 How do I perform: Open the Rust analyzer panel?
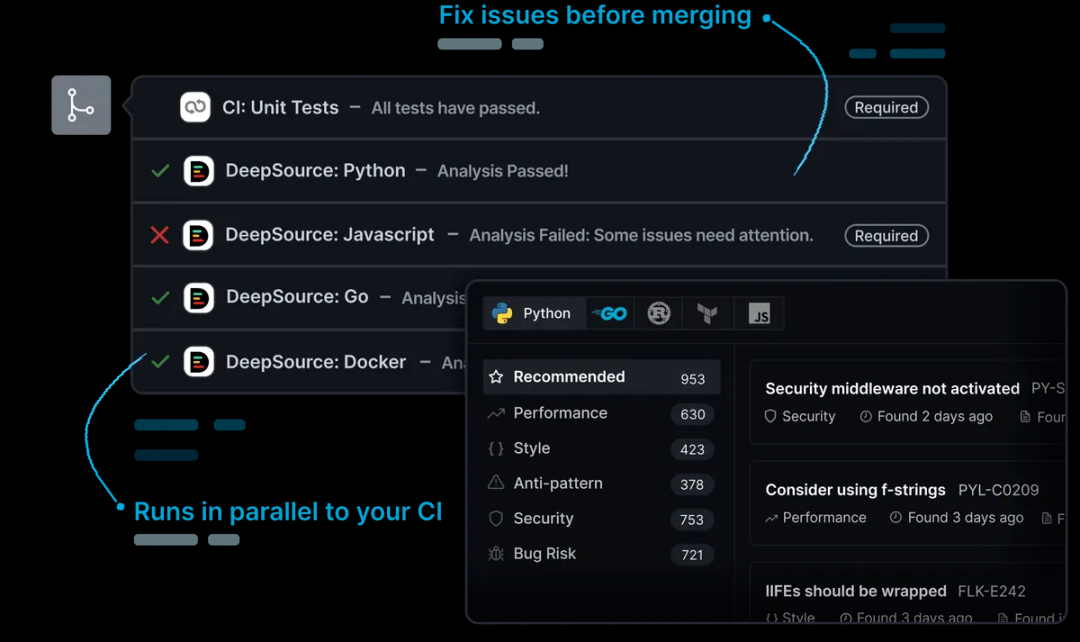click(659, 312)
